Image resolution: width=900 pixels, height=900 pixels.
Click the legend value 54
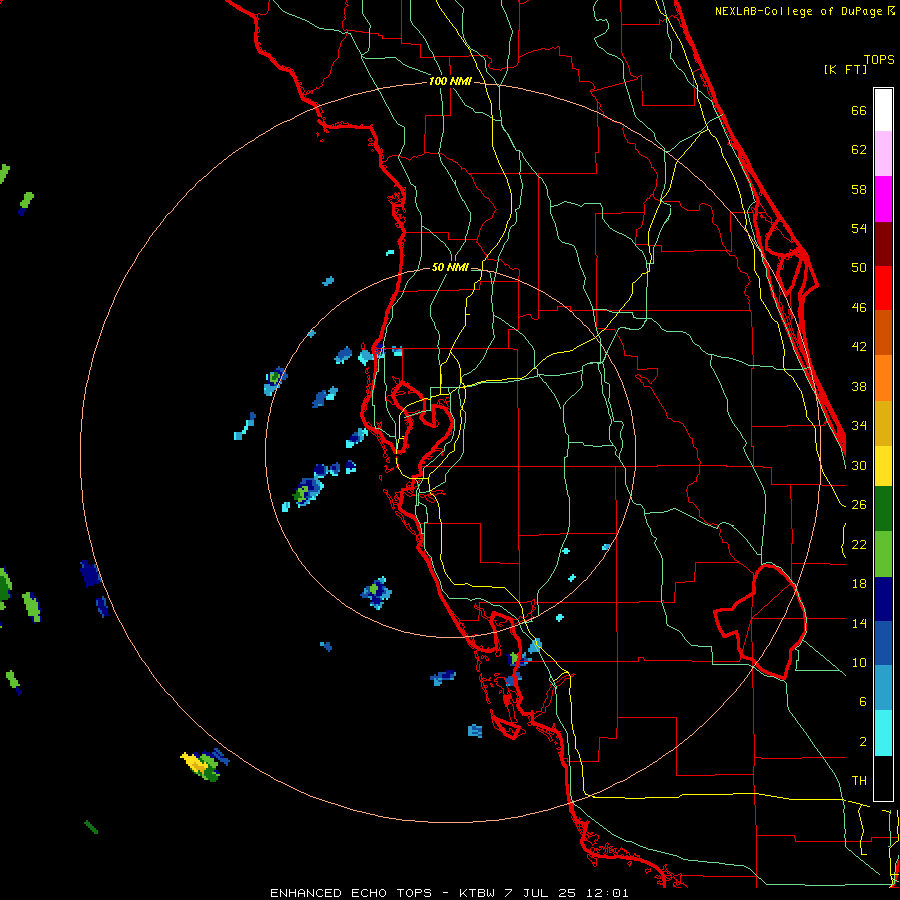pyautogui.click(x=859, y=228)
